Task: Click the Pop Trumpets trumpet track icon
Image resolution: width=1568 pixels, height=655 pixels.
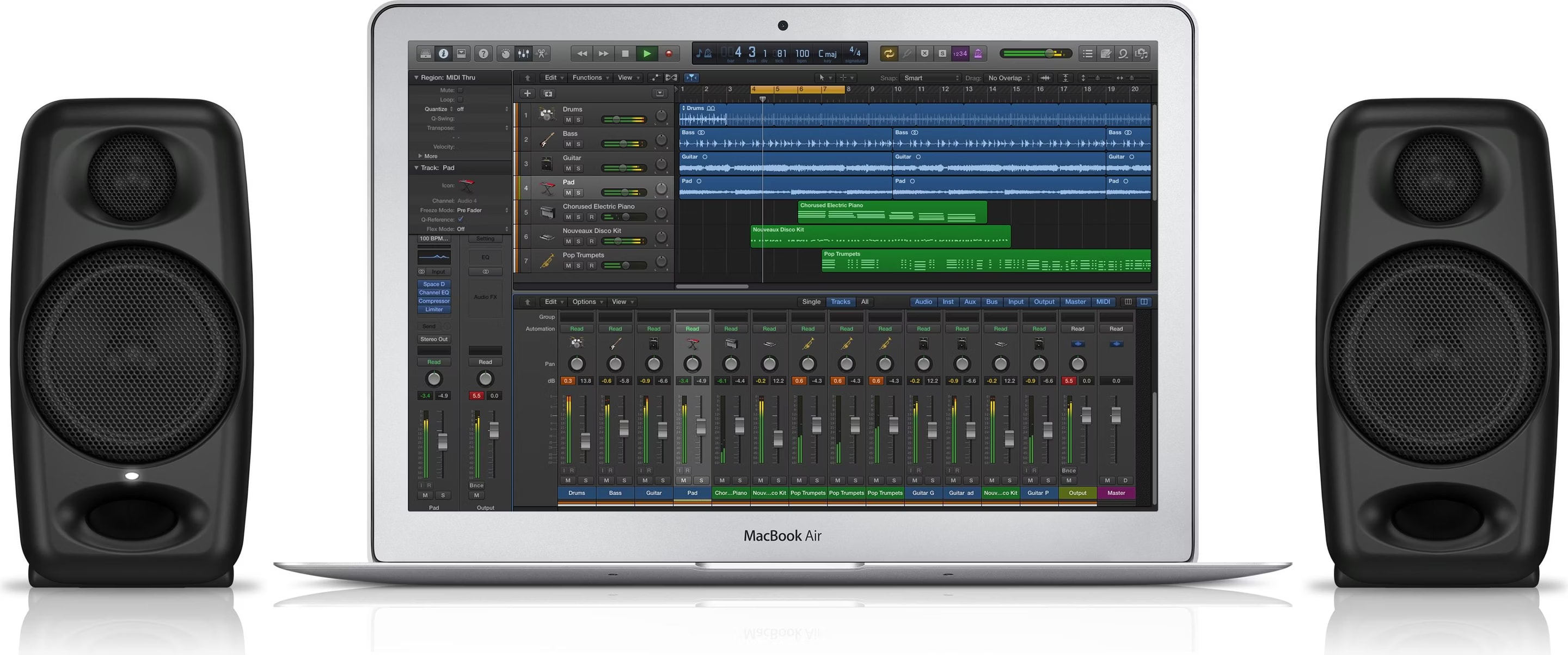Action: [x=547, y=261]
